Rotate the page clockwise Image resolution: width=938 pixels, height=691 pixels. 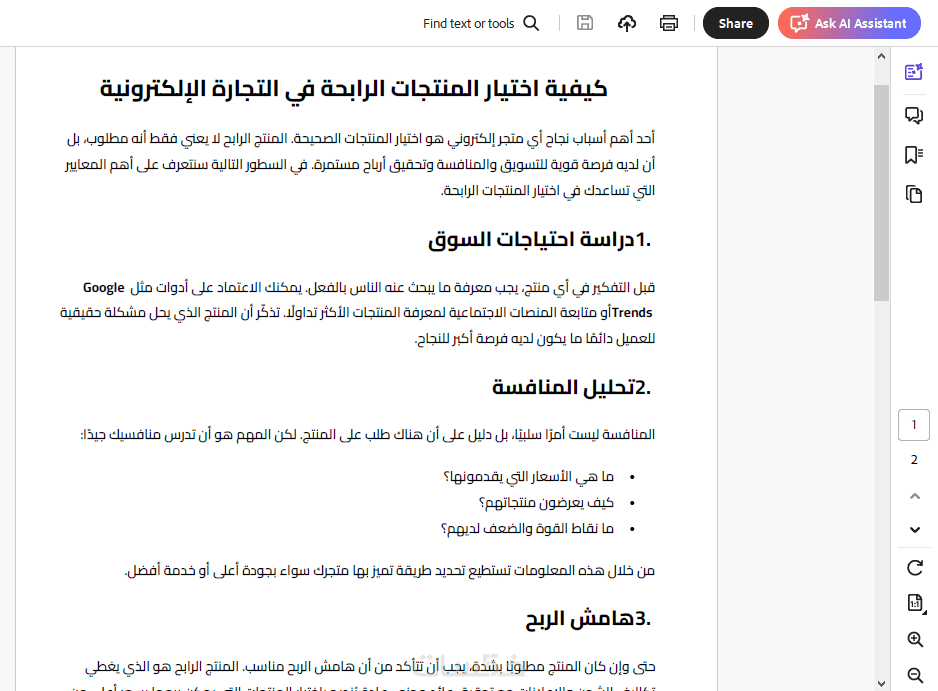coord(915,568)
